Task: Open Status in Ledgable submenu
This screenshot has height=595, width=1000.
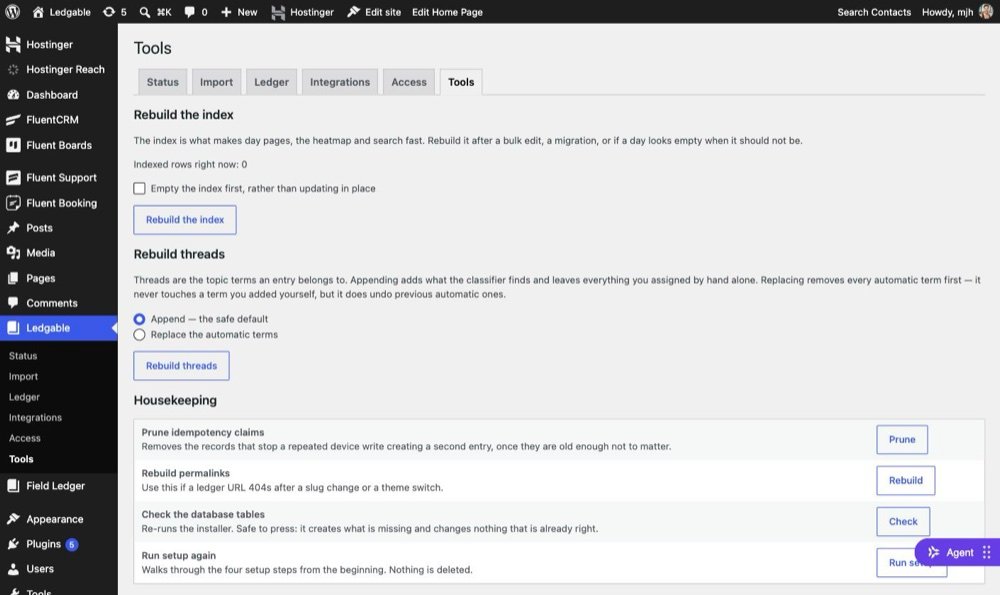Action: click(23, 356)
